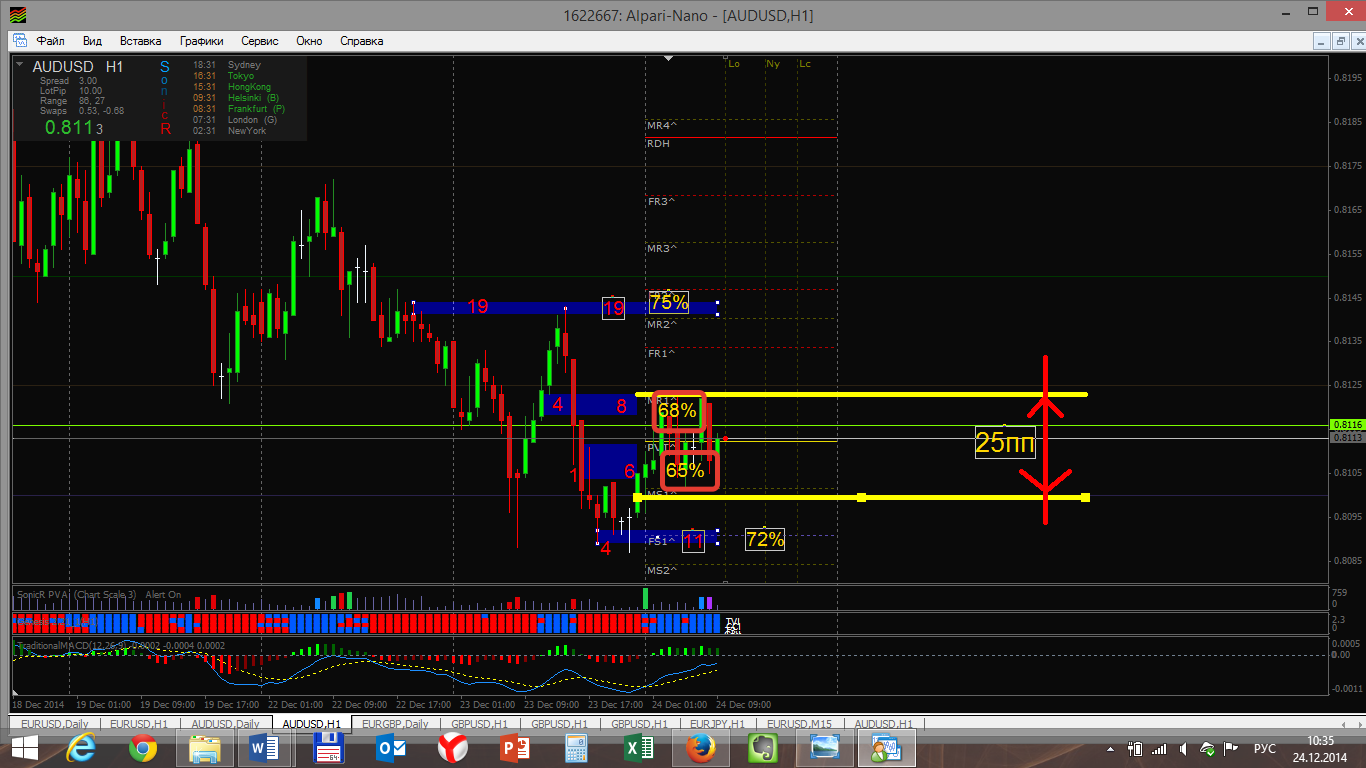Screen dimensions: 1366x768
Task: Open the floppy disk app on the taskbar
Action: coord(328,748)
